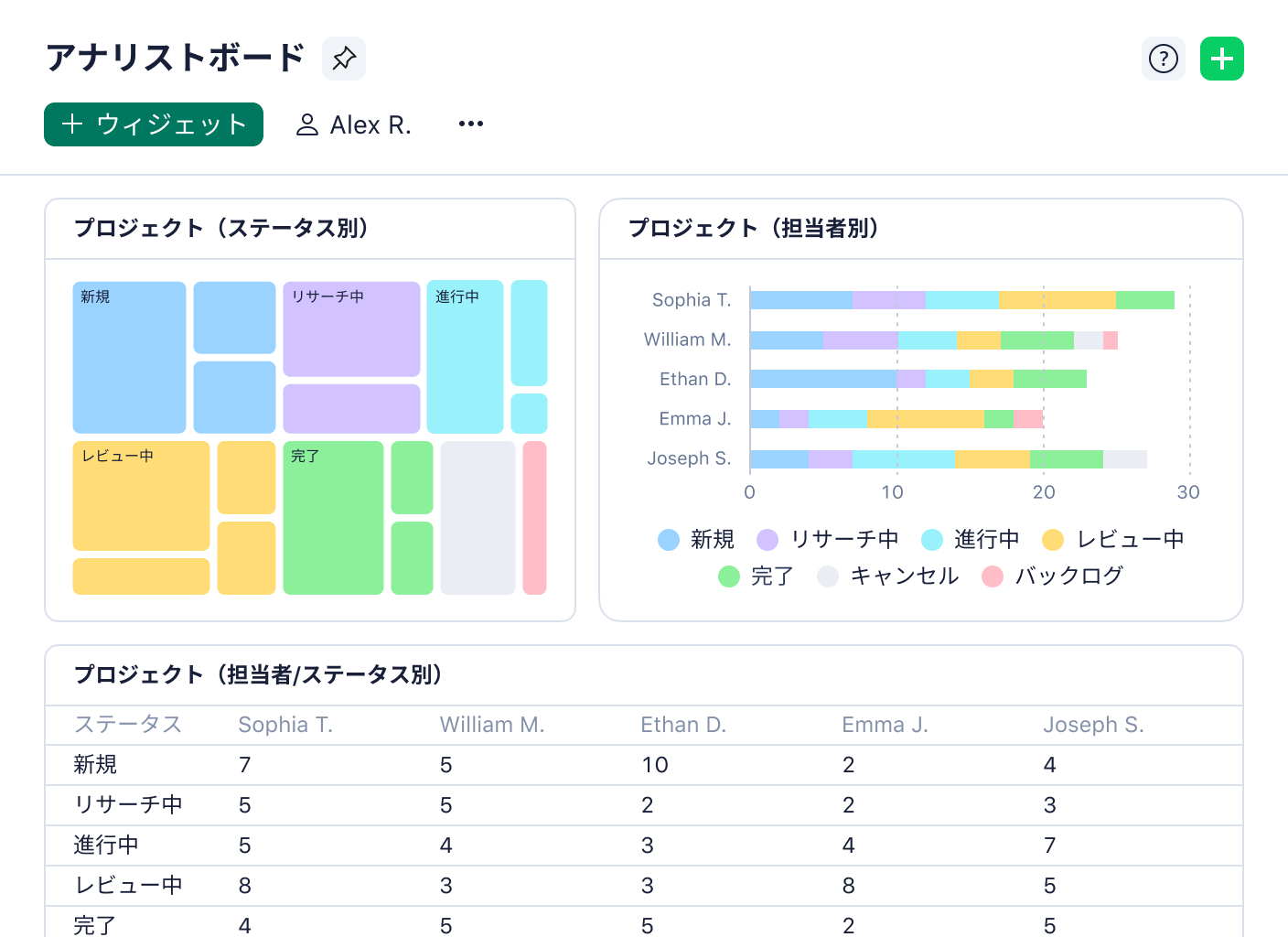Toggle the キャンセル legend entry
Screen dimensions: 1288x937
point(888,576)
